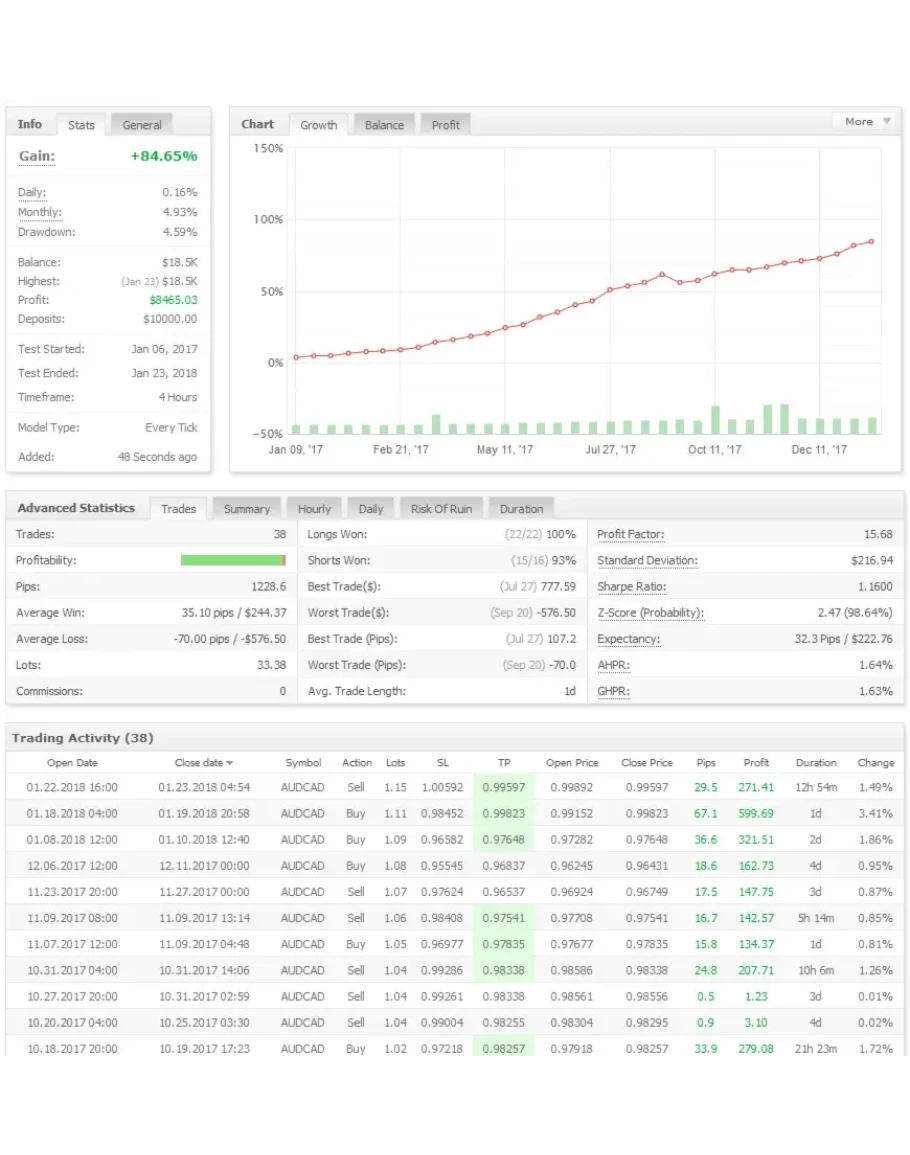Select the Growth chart tab
910x1155 pixels.
click(x=318, y=125)
